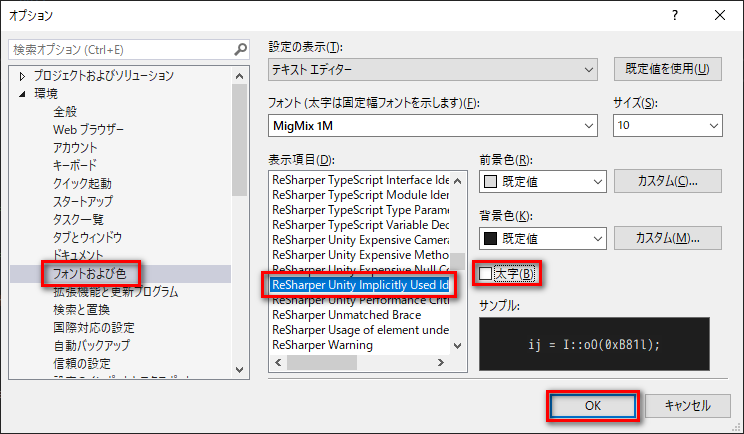This screenshot has height=434, width=744.
Task: Select ReSharper Unity Expensive Camera item
Action: [360, 240]
